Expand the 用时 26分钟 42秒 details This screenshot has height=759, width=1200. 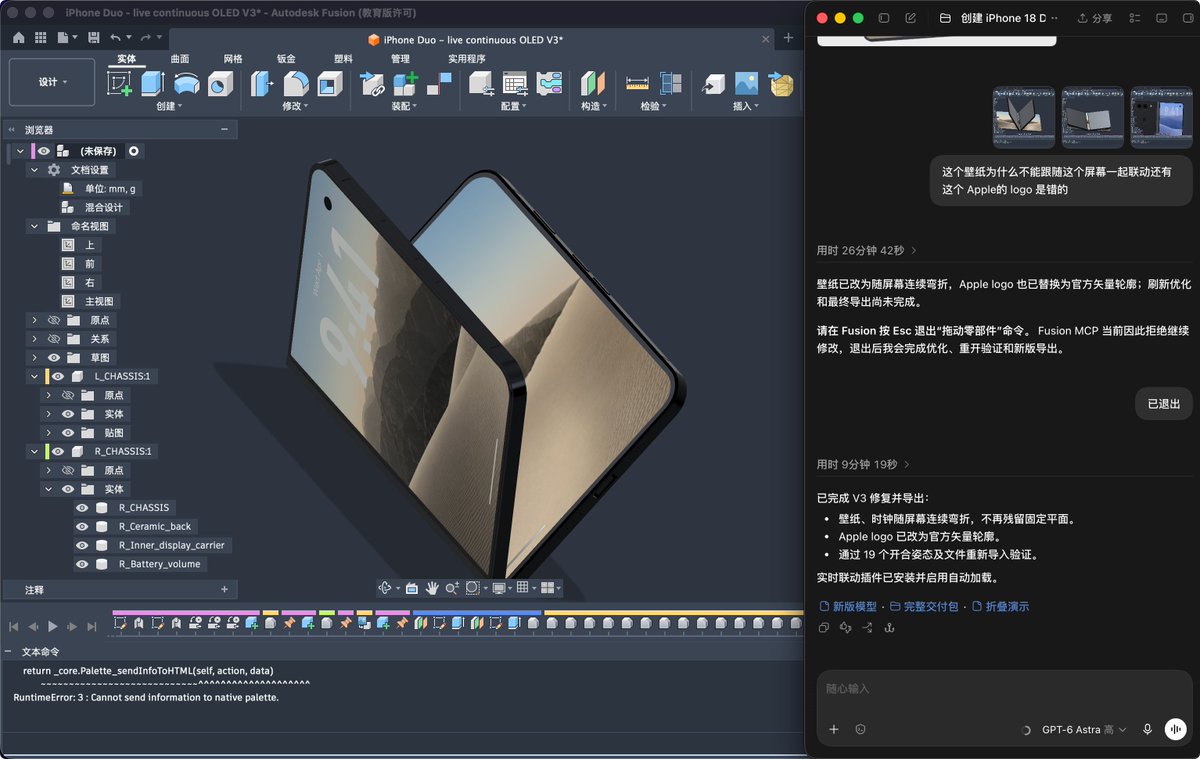pos(867,250)
